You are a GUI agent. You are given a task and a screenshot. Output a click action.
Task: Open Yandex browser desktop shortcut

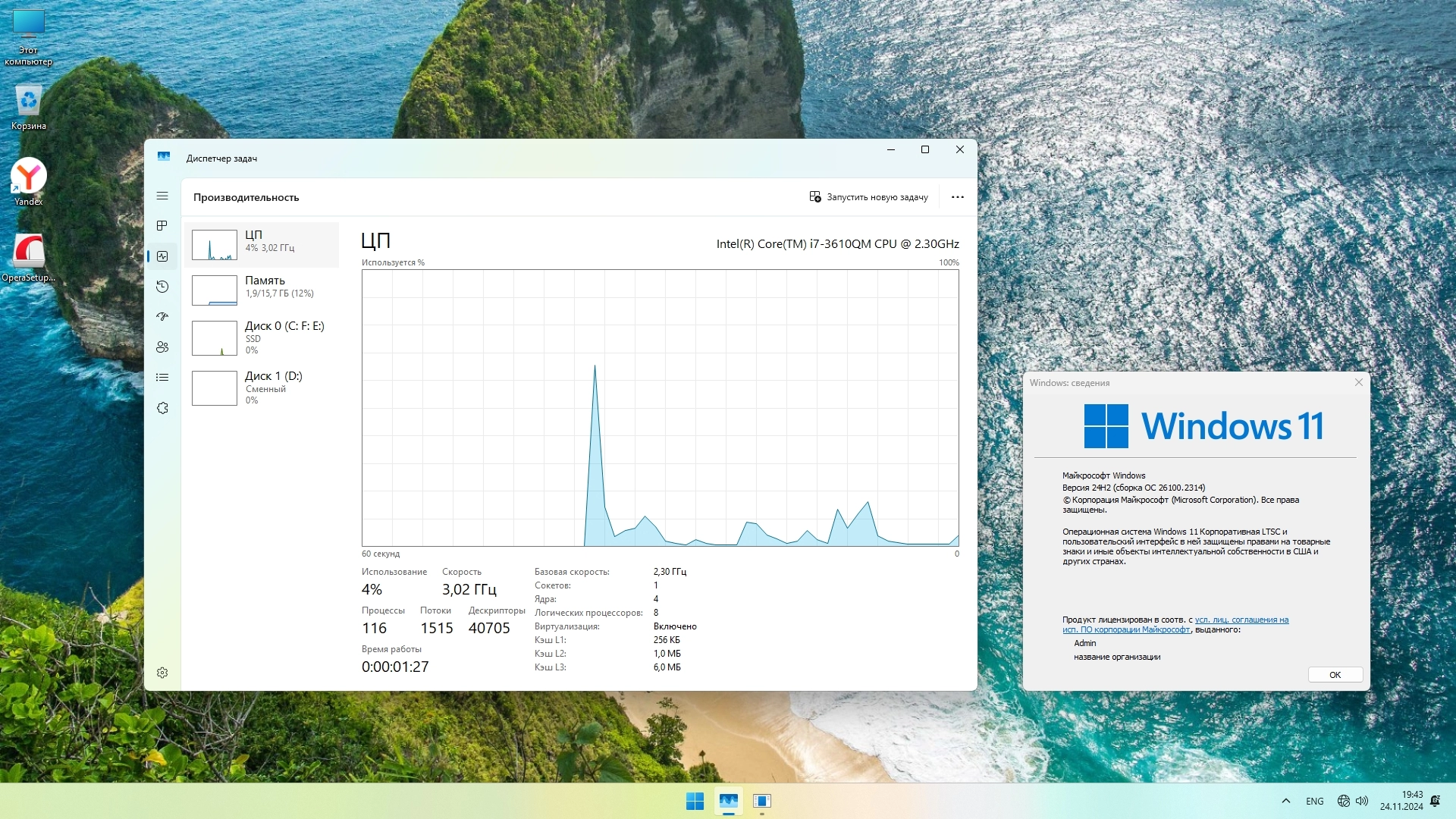[x=29, y=182]
